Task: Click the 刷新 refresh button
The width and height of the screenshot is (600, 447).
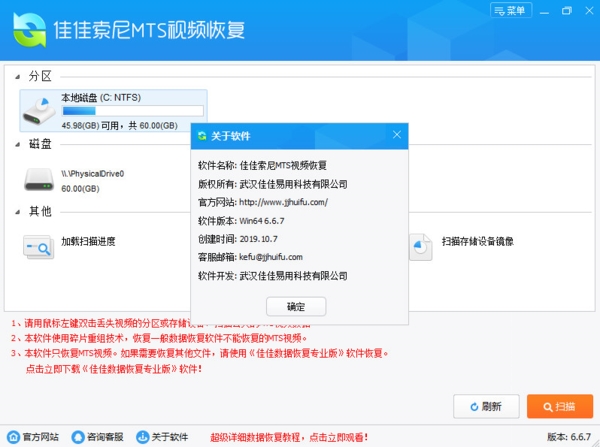Action: click(x=486, y=406)
